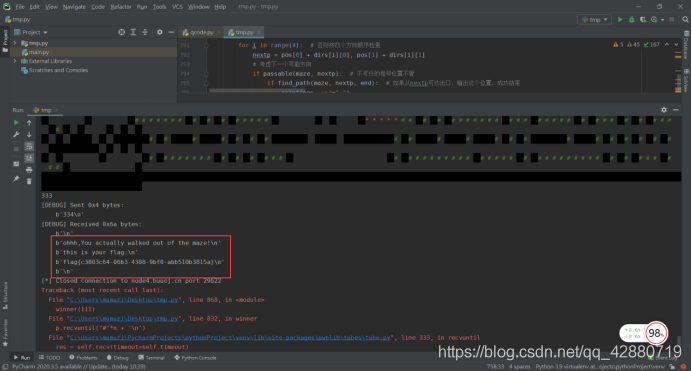Toggle soft-wrap in Run console

(29, 146)
